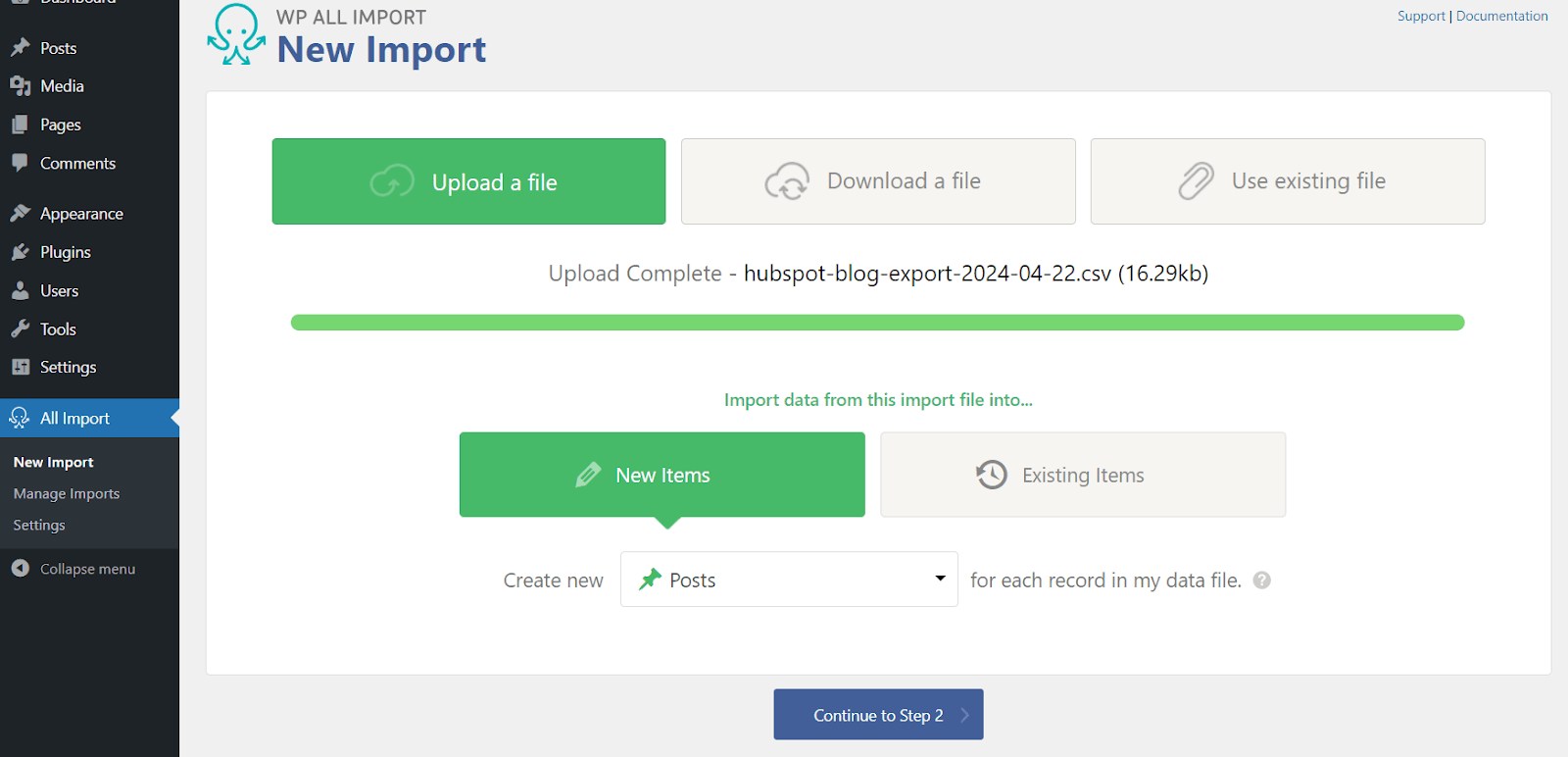Click the Media sidebar icon
The image size is (1568, 757).
pos(21,86)
